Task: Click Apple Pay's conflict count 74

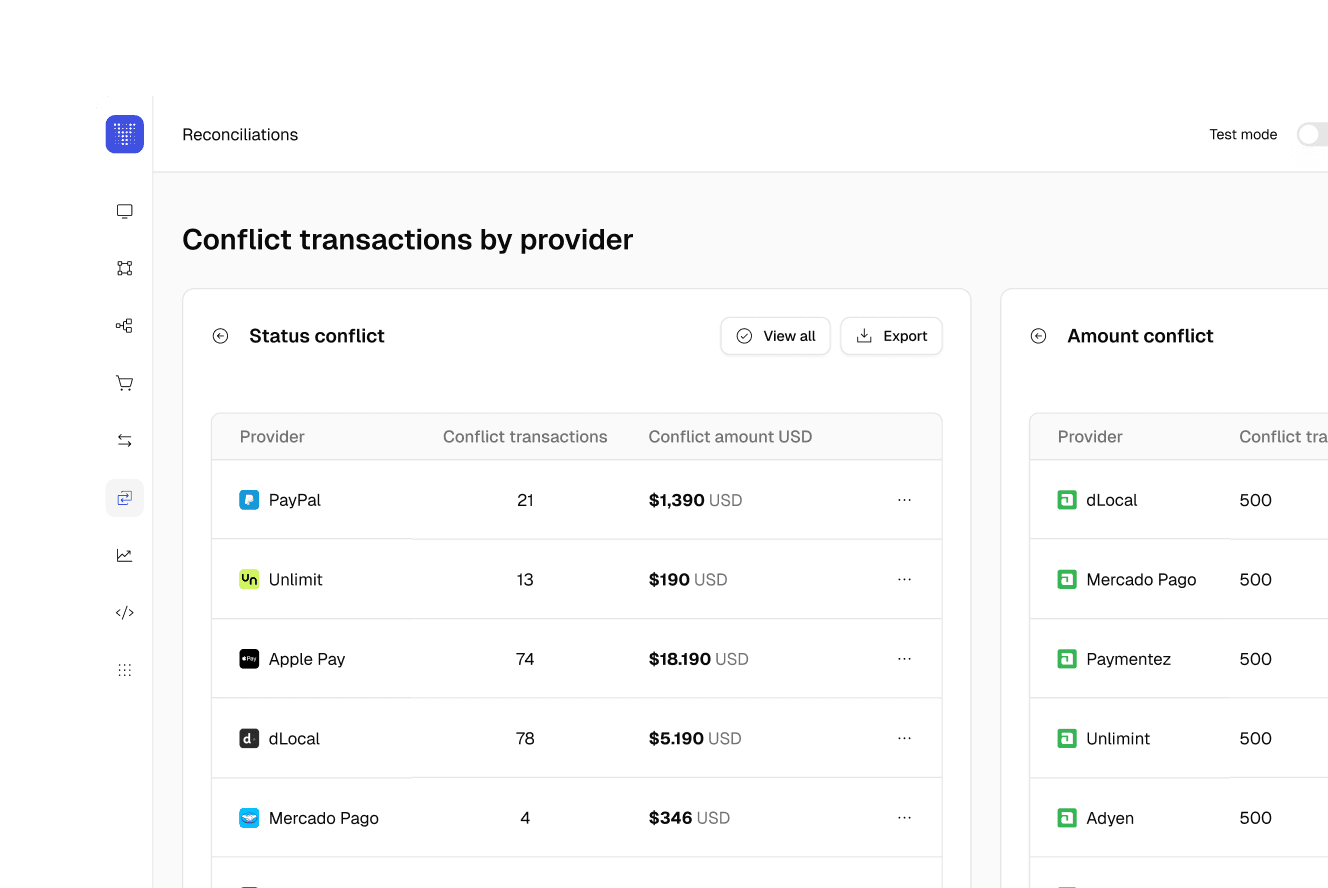Action: click(x=525, y=659)
